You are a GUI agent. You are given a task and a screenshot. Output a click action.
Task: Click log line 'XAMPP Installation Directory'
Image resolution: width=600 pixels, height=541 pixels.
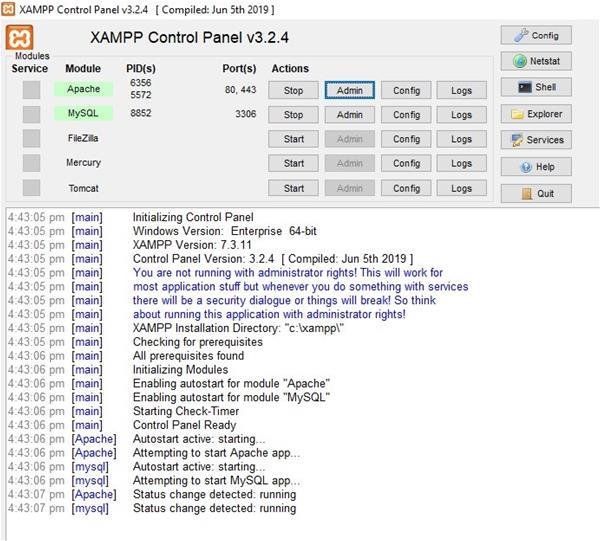point(238,328)
